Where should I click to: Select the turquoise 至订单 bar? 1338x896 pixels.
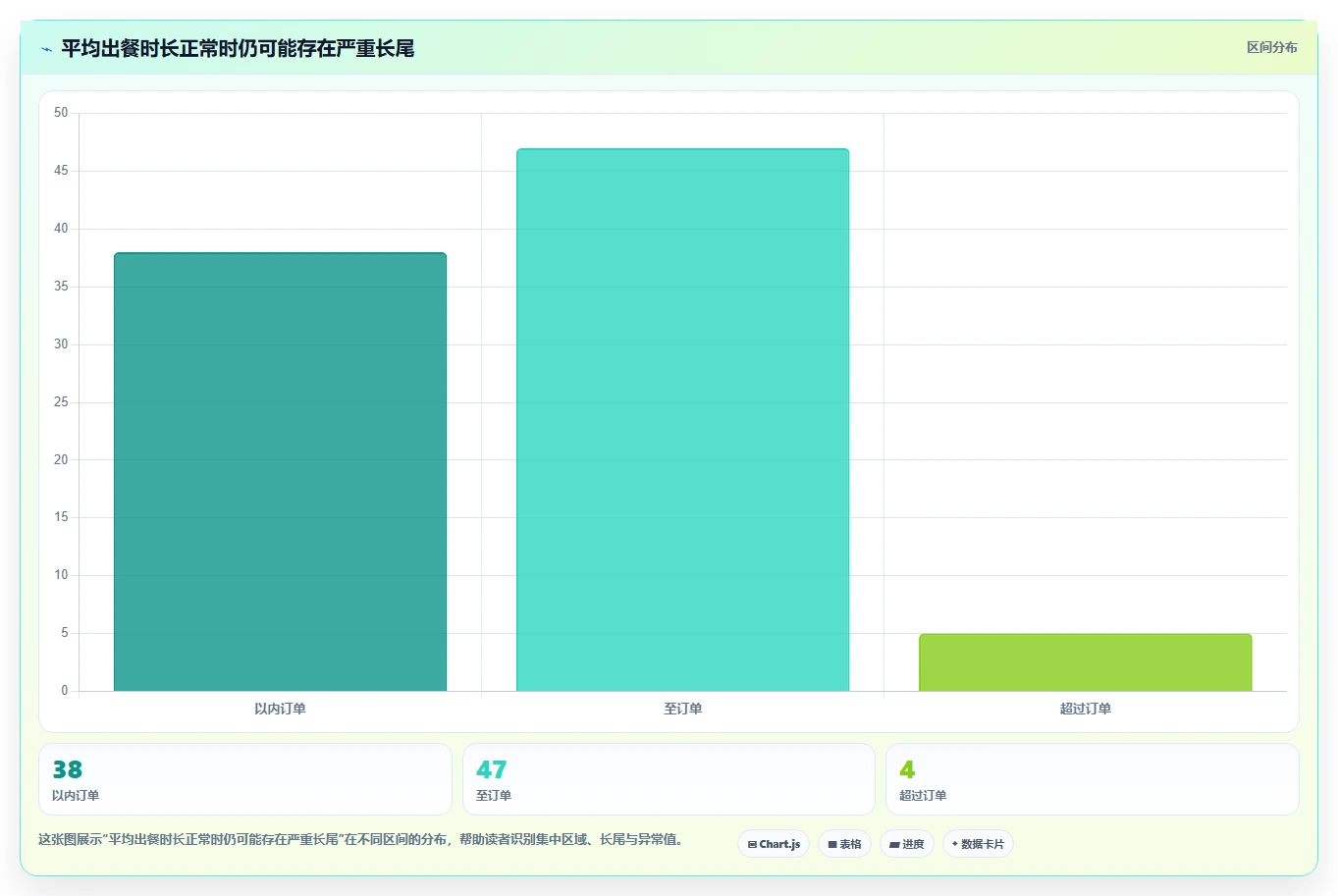[x=682, y=420]
